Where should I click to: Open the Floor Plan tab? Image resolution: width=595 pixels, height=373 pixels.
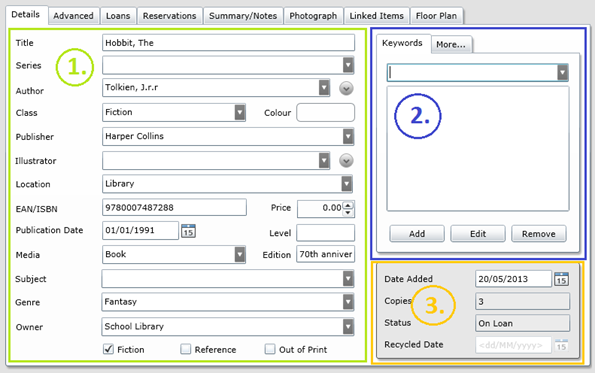(436, 16)
